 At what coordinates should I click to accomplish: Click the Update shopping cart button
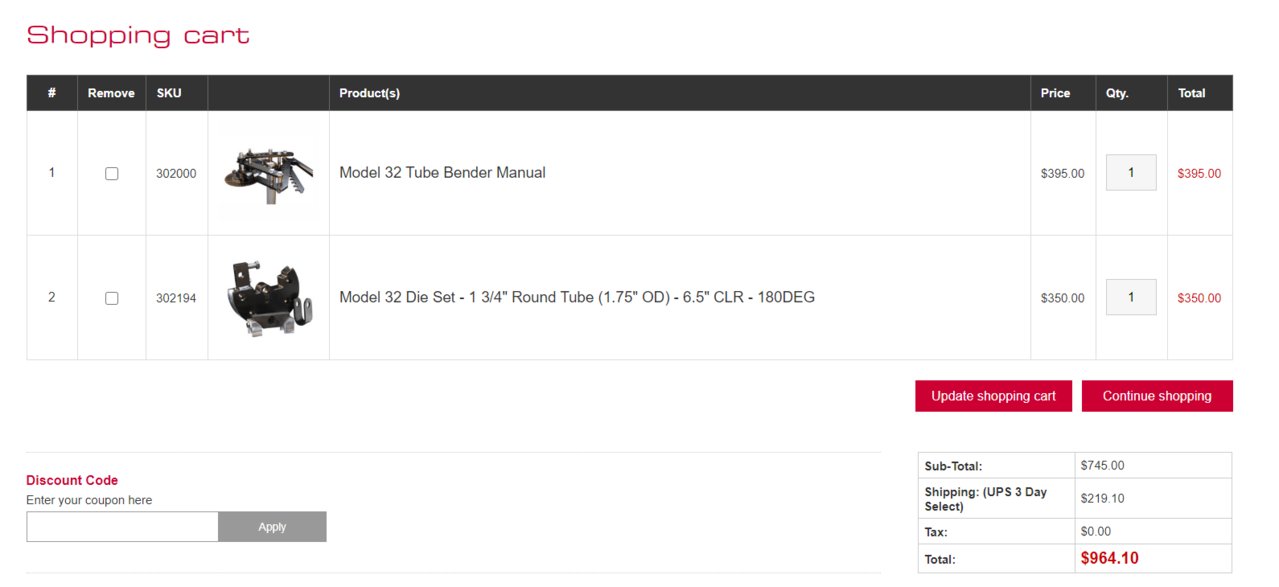pos(993,396)
